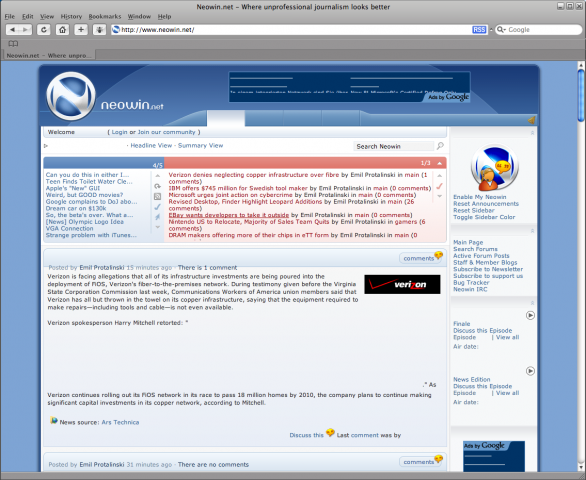
Task: Open the Ars Technica news source link
Action: click(120, 422)
